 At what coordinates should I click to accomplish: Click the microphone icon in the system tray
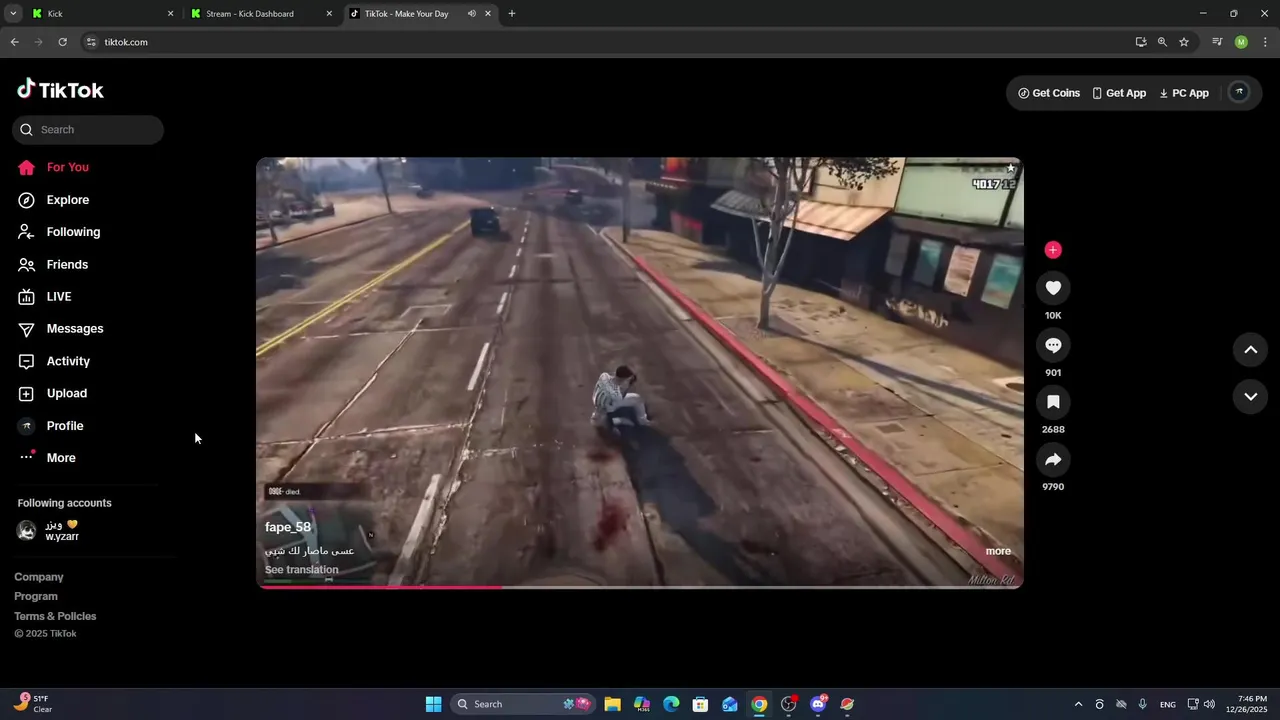(1142, 704)
